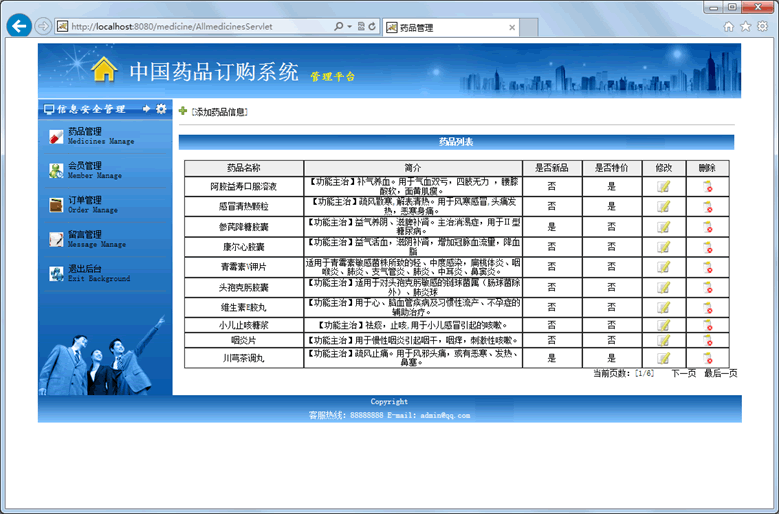Viewport: 779px width, 514px height.
Task: Click the browser forward button
Action: tap(43, 26)
